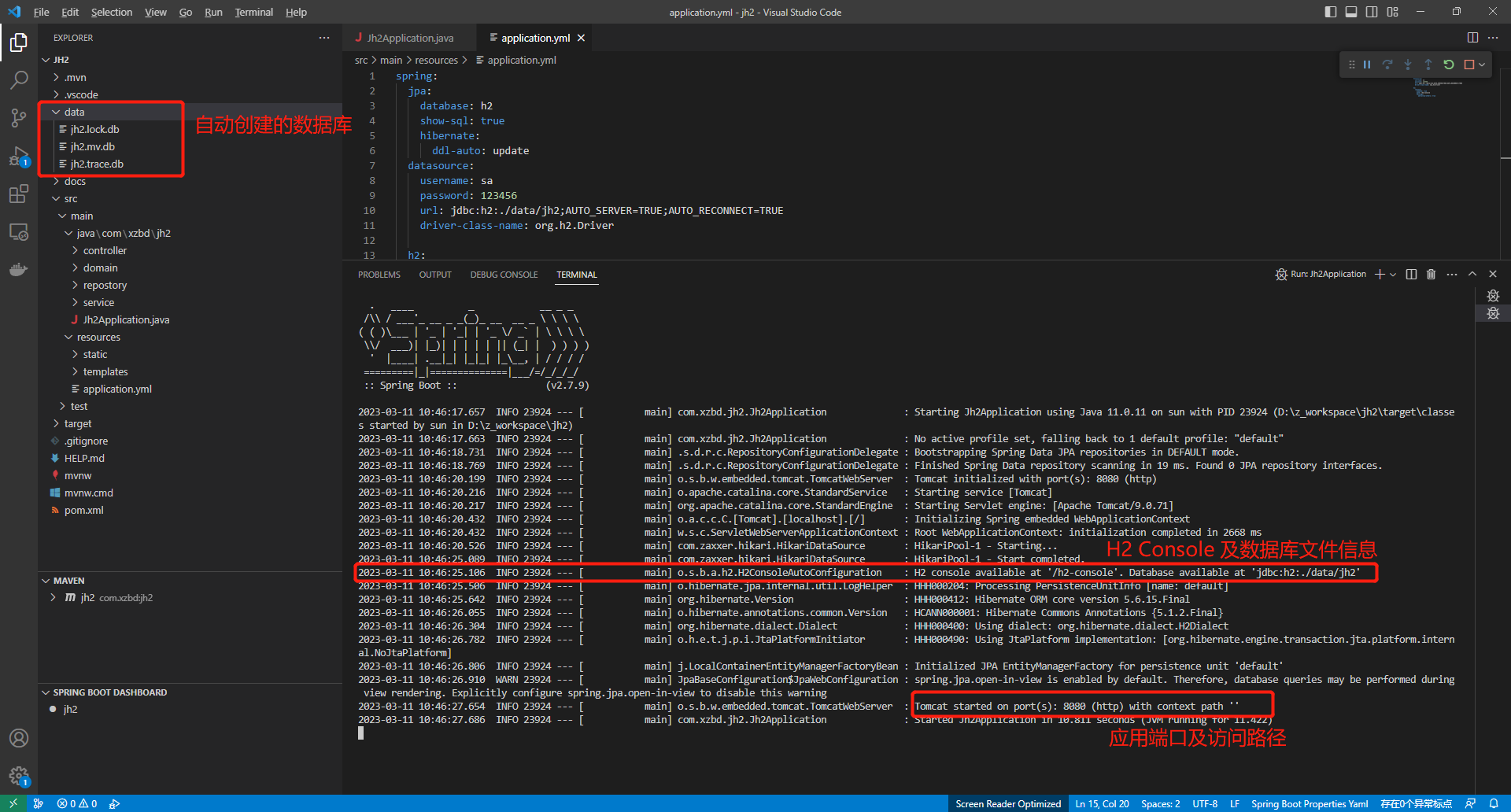This screenshot has height=812, width=1511.
Task: Open the Docker view in activity bar
Action: pyautogui.click(x=19, y=269)
